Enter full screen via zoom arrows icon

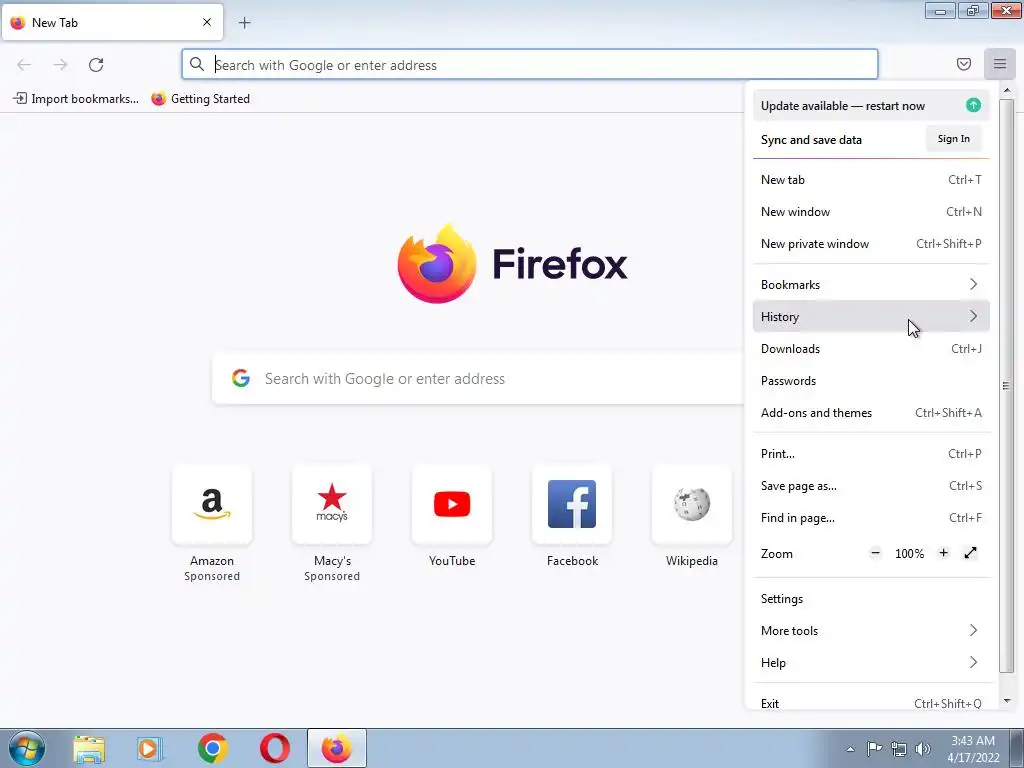(970, 553)
